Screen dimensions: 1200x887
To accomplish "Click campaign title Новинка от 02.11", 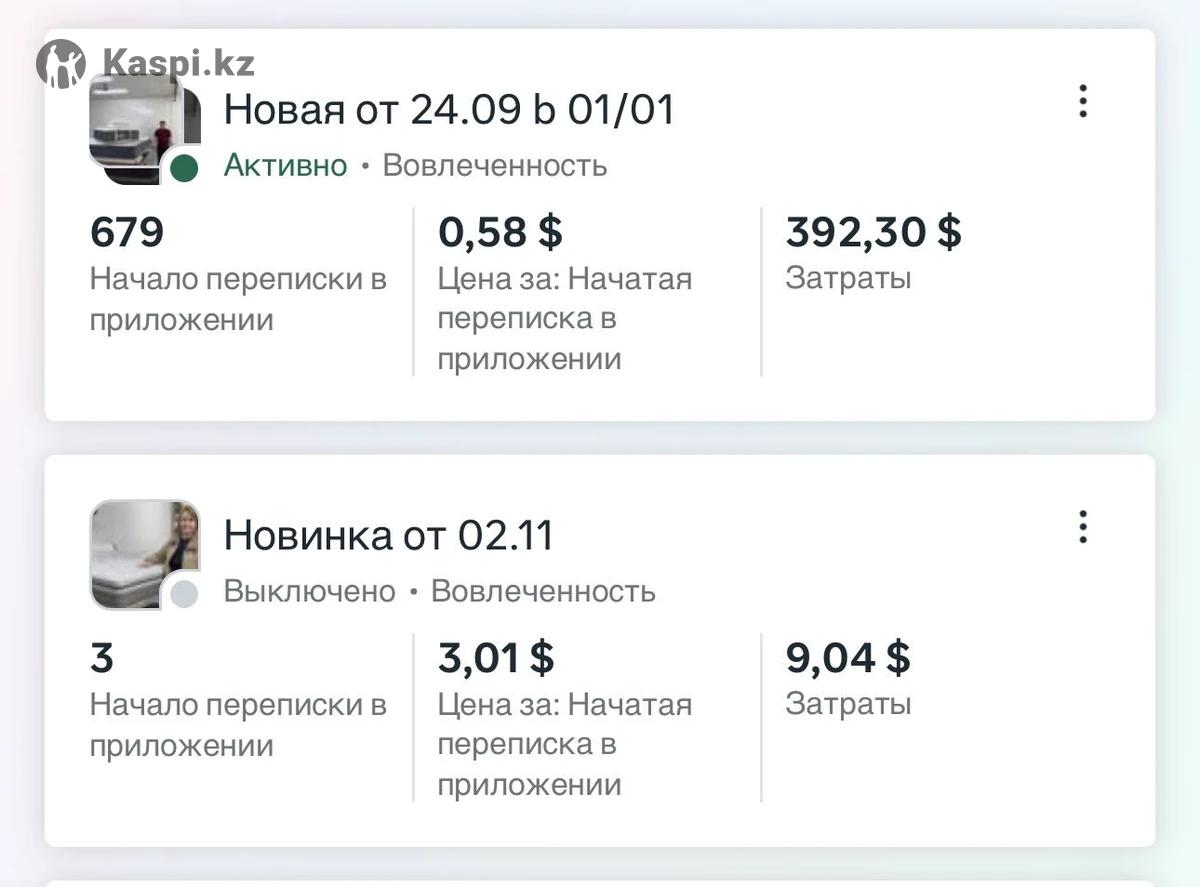I will point(388,536).
